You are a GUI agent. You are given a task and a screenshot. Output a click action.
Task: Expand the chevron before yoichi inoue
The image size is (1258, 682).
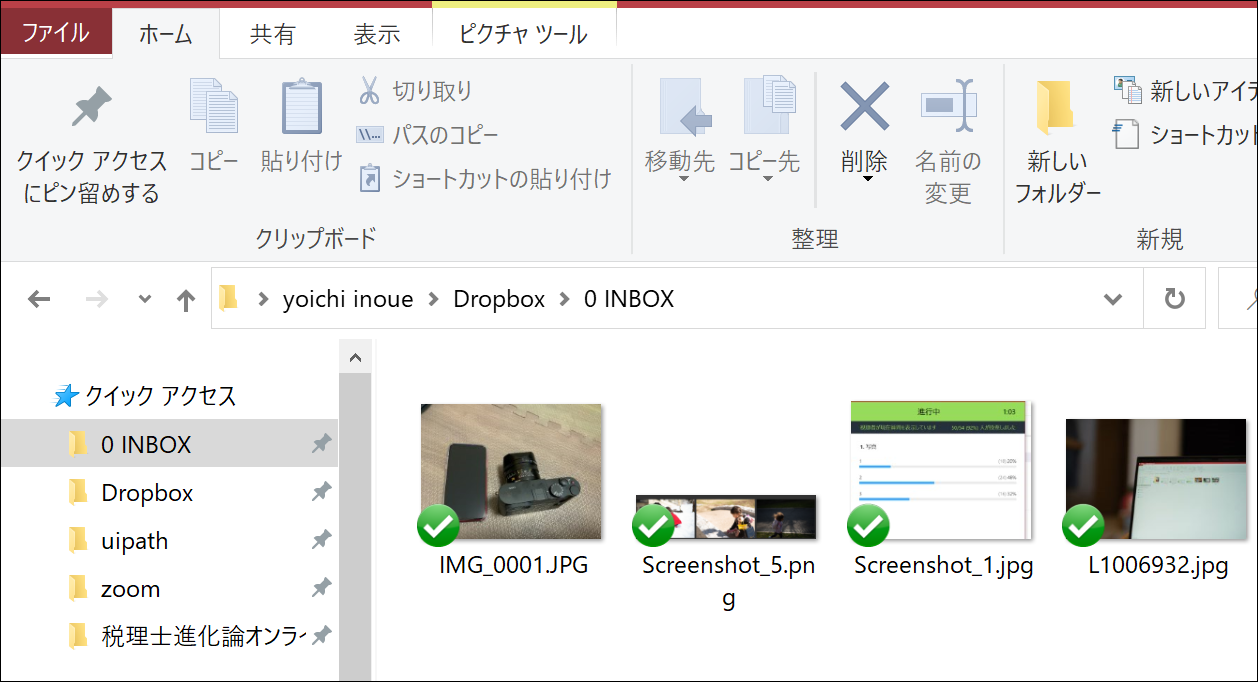[x=264, y=299]
